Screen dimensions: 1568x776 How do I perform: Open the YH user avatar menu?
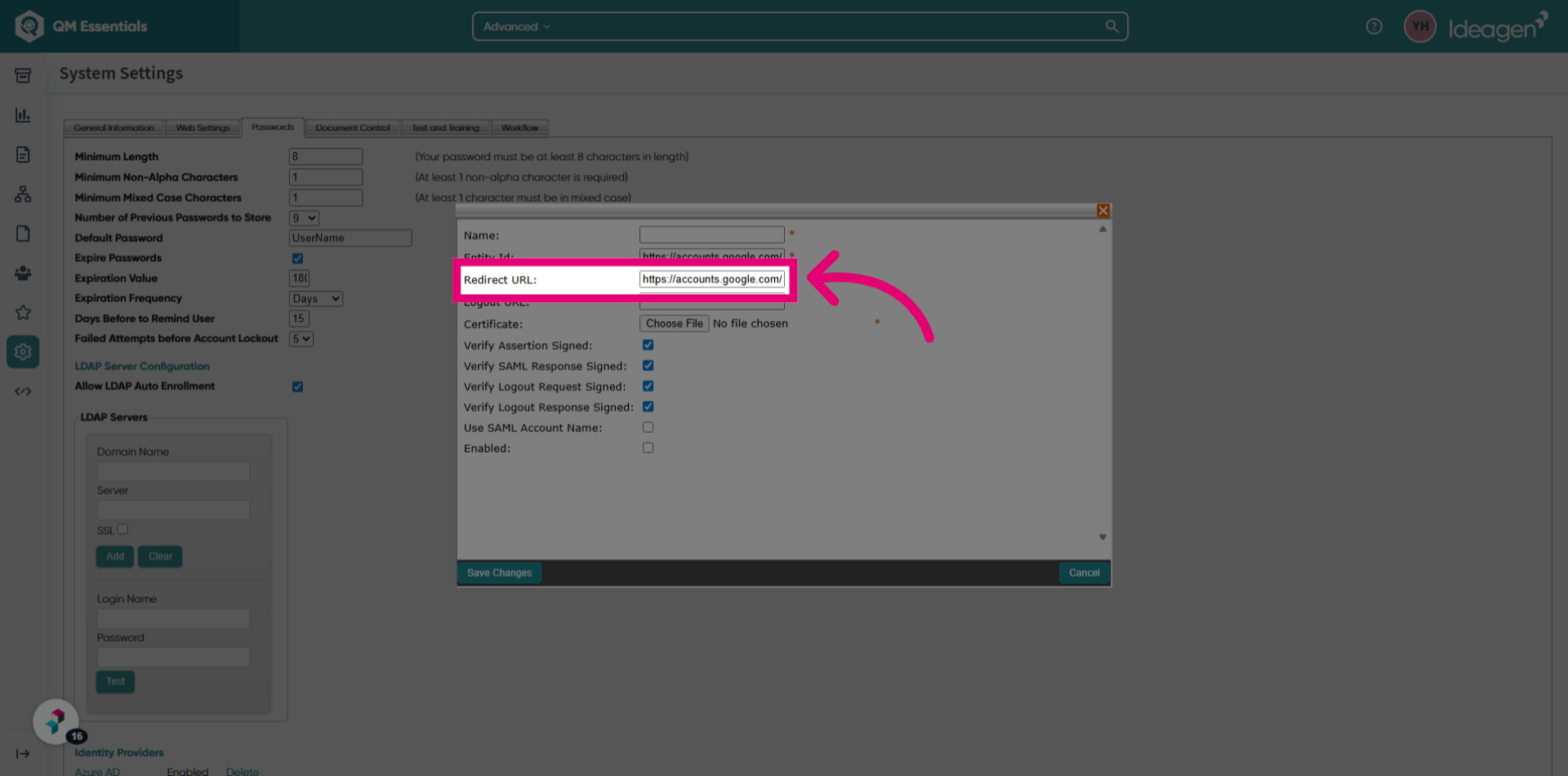[1419, 26]
